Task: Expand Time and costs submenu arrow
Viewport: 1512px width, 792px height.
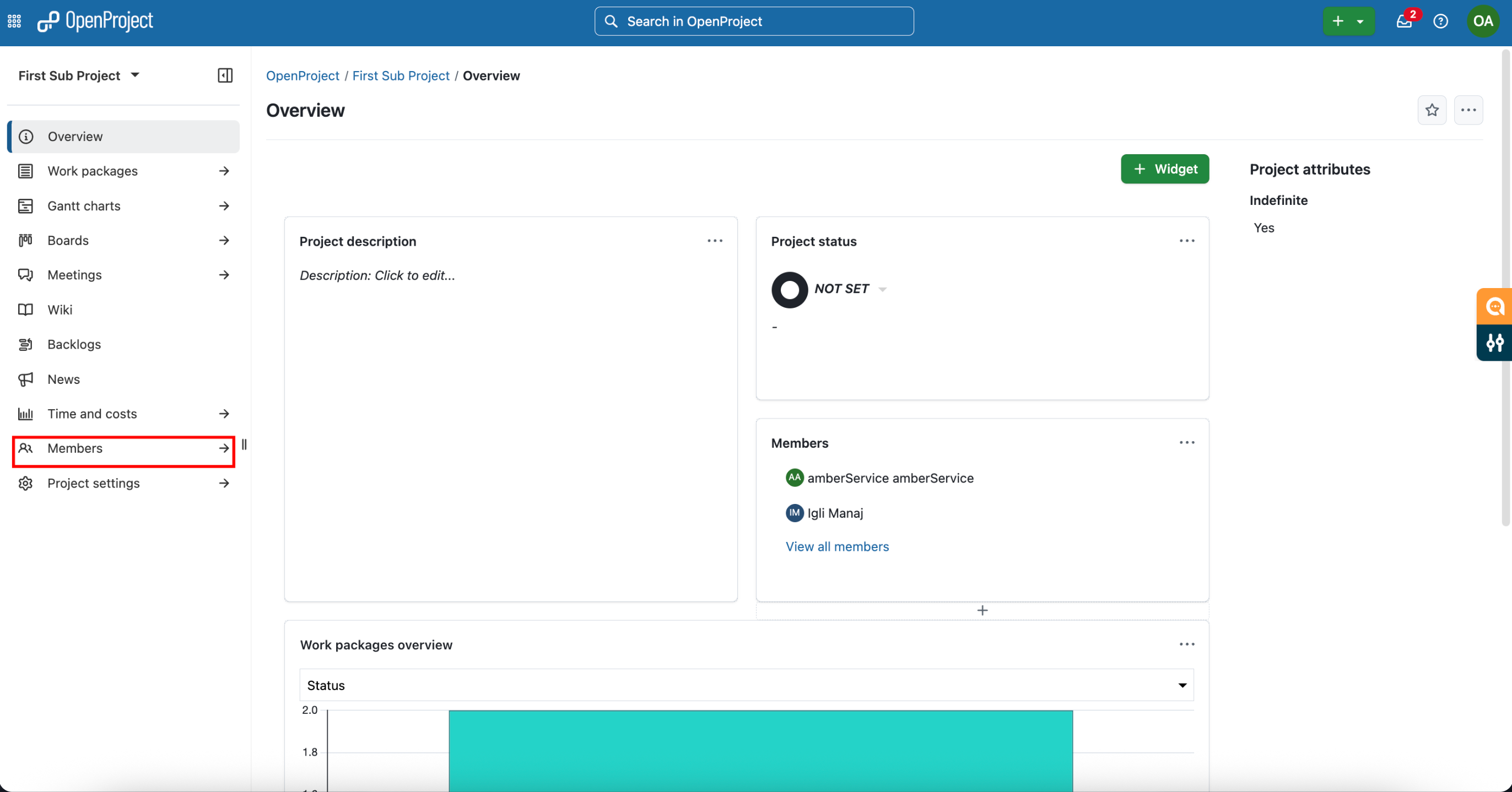Action: tap(224, 414)
